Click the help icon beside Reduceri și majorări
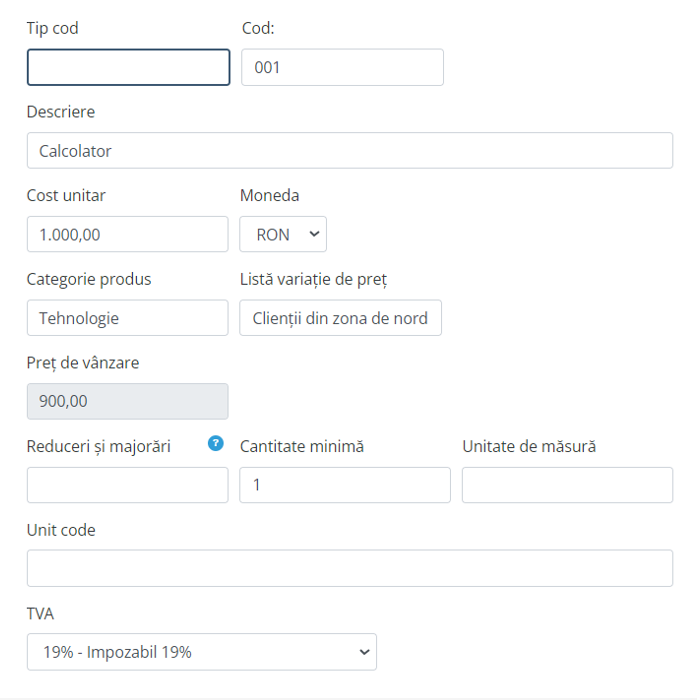 pos(215,444)
